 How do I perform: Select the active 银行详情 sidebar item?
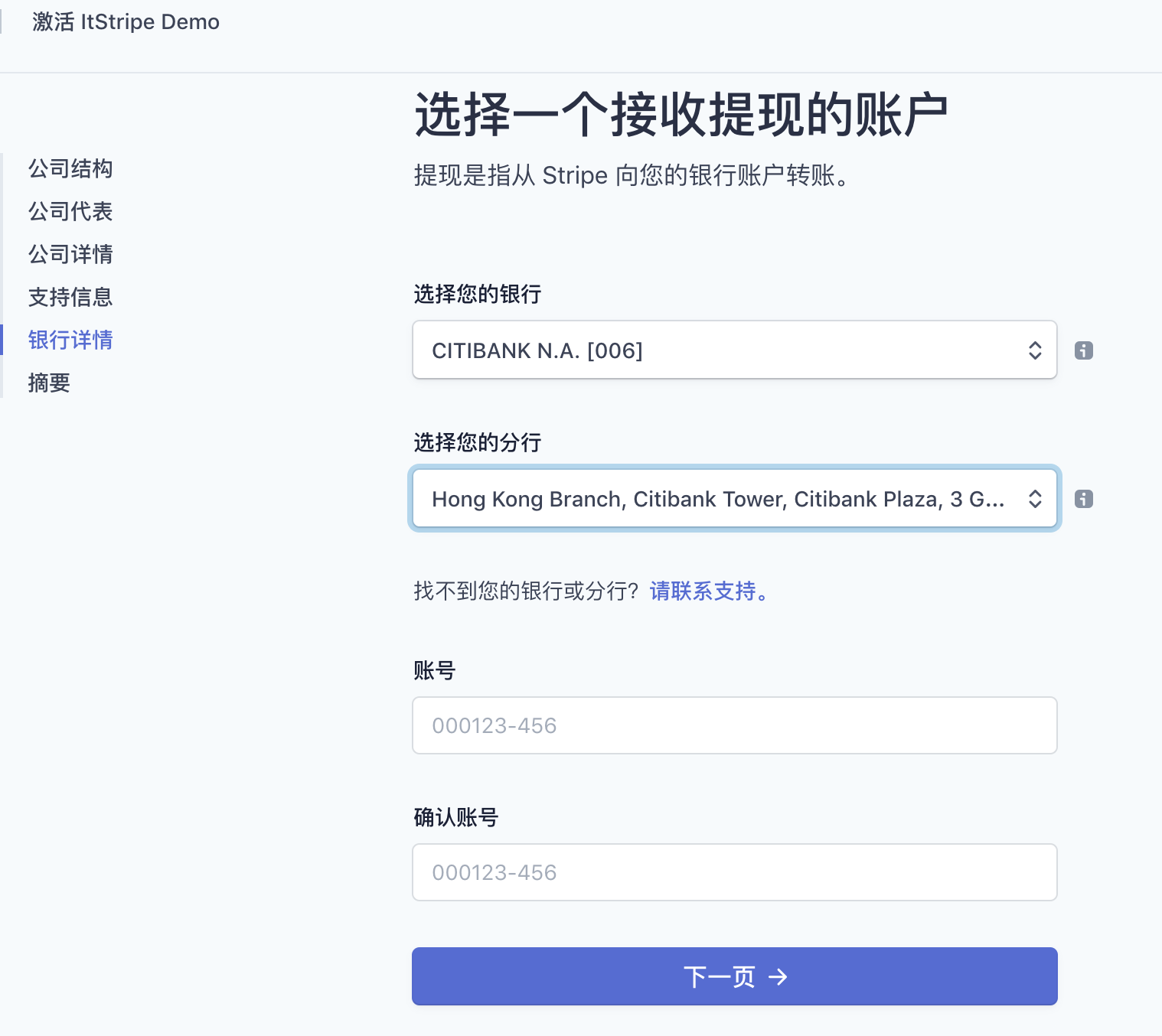[x=70, y=340]
